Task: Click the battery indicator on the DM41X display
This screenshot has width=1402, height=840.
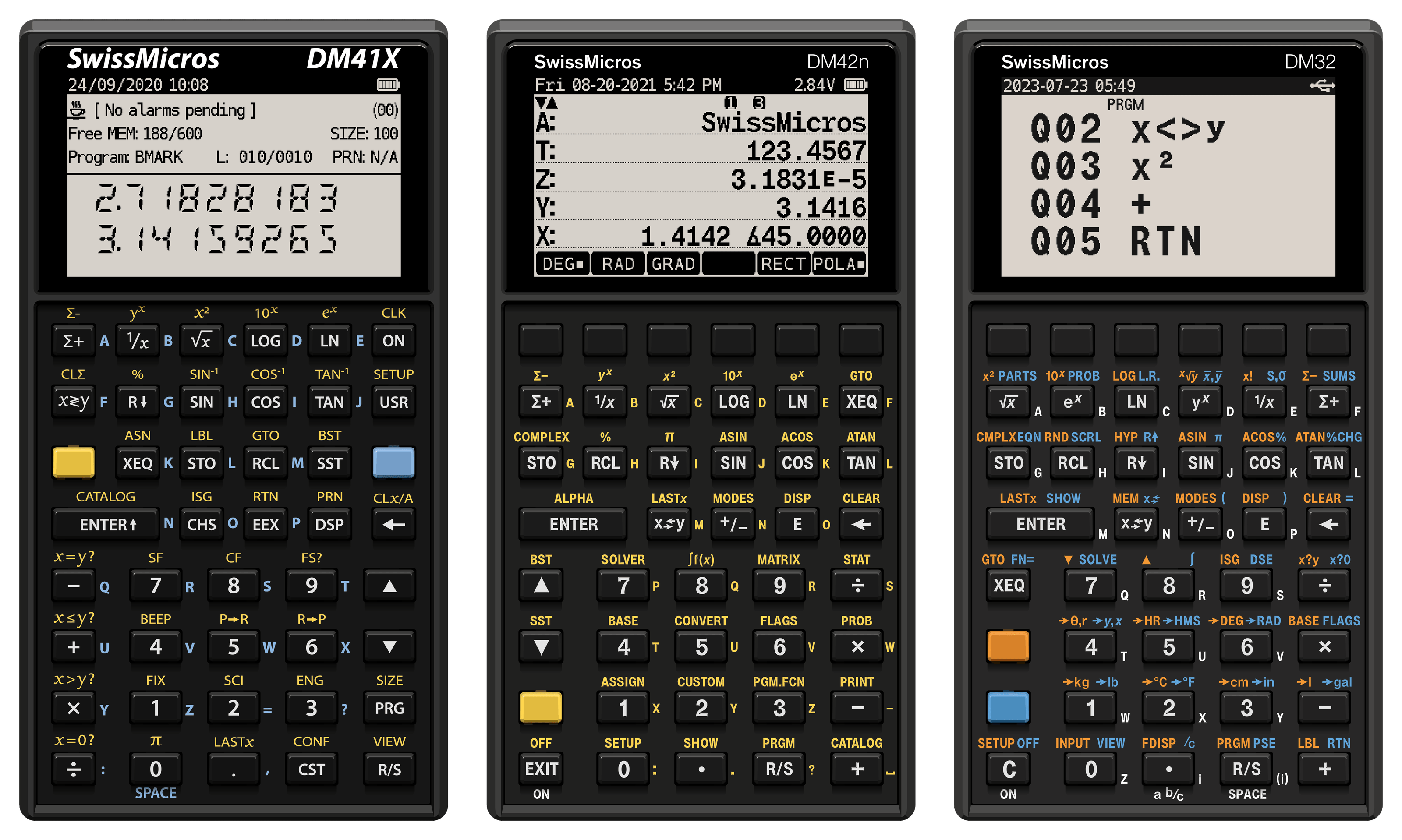Action: click(x=387, y=85)
